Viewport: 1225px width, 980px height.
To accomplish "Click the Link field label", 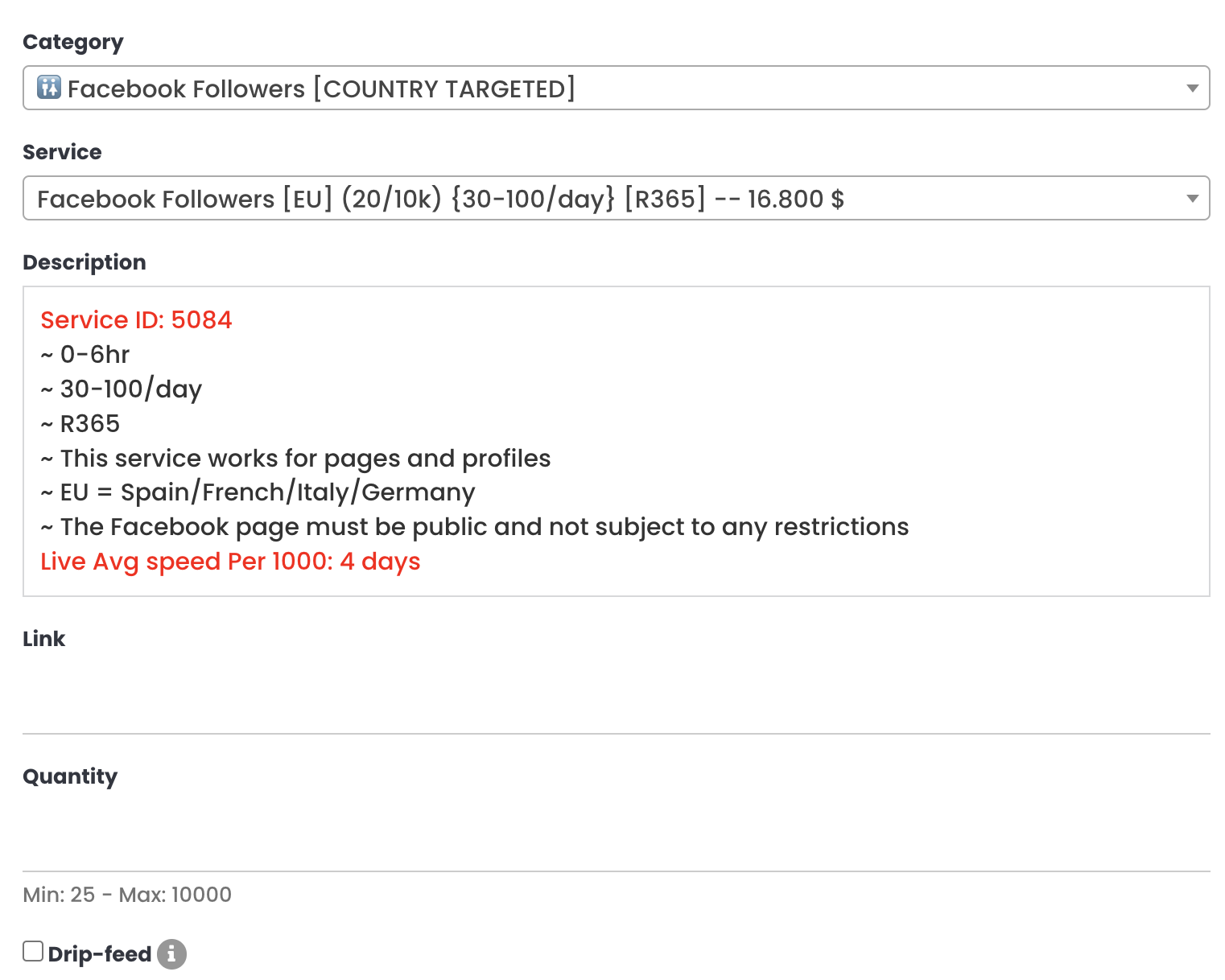I will [44, 639].
